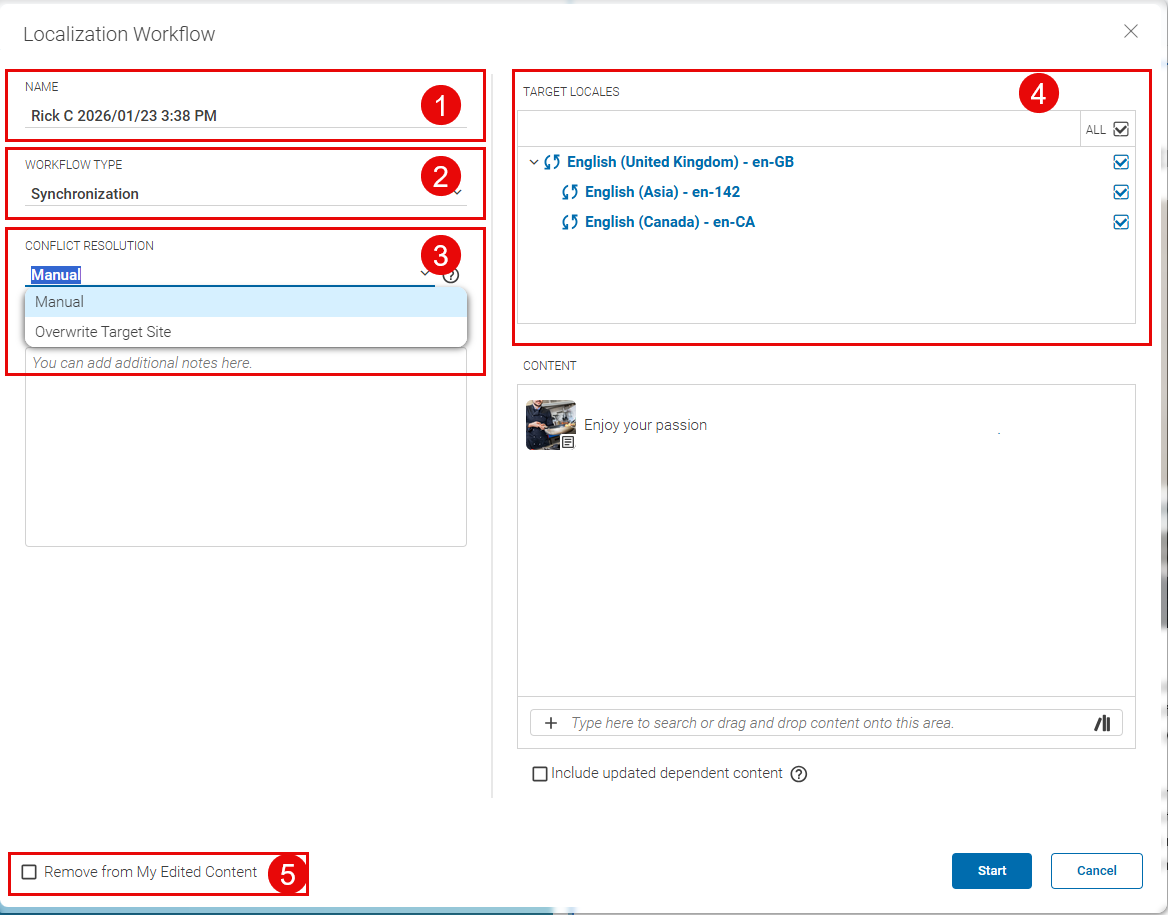
Task: Open help for Include updated dependent content
Action: (797, 773)
